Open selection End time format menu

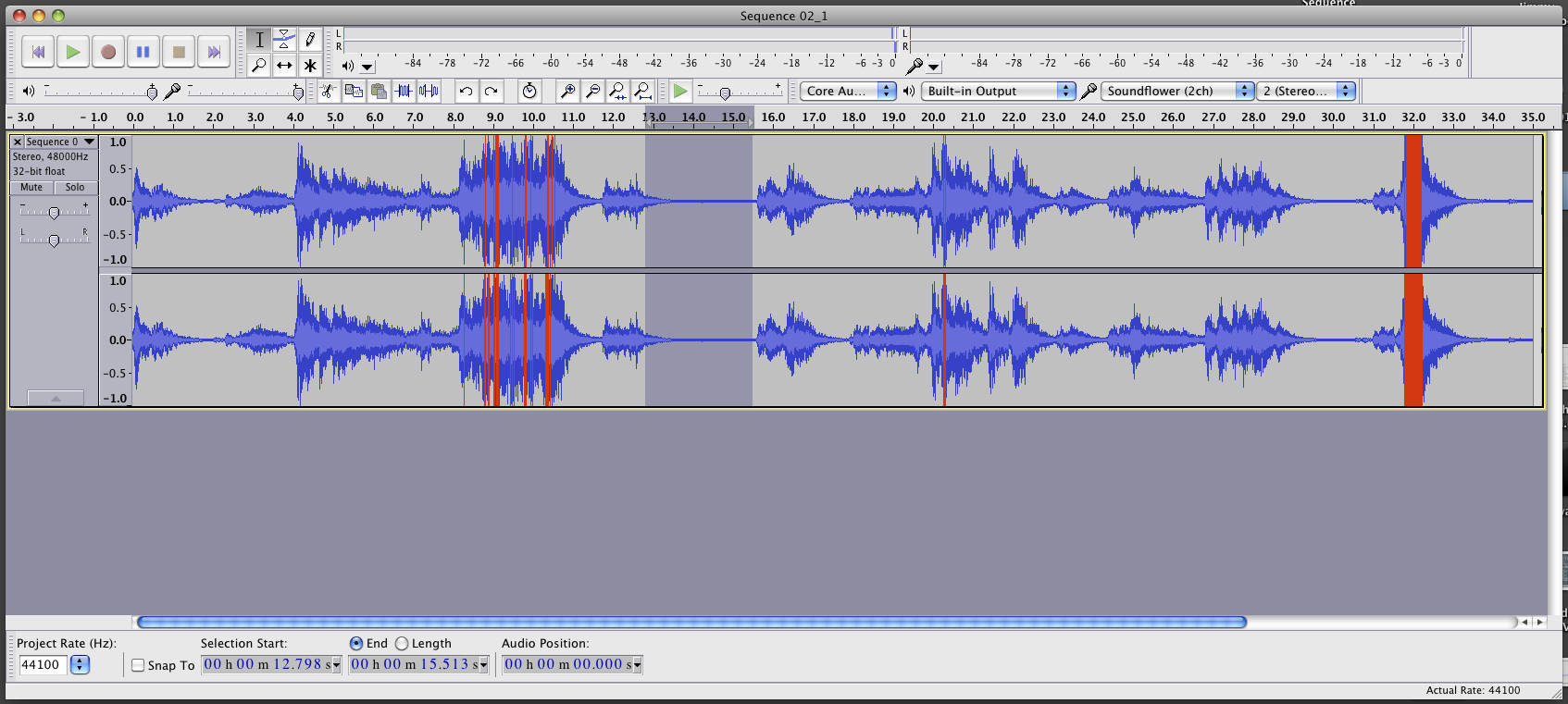click(x=483, y=665)
